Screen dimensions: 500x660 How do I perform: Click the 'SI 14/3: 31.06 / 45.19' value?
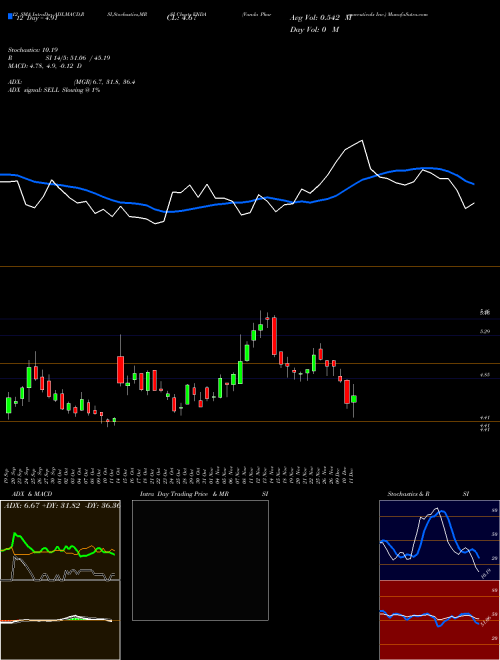[78, 58]
